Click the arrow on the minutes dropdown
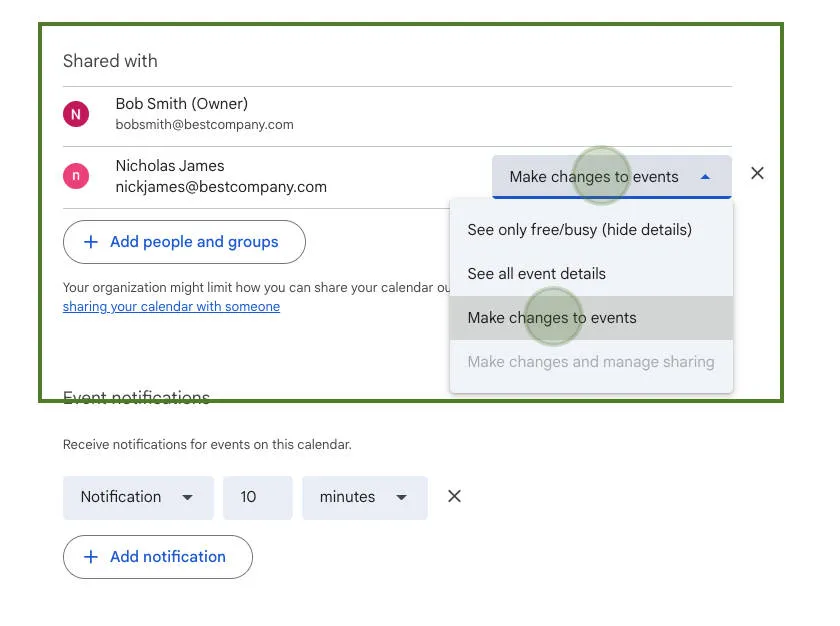Image resolution: width=840 pixels, height=626 pixels. pos(400,497)
